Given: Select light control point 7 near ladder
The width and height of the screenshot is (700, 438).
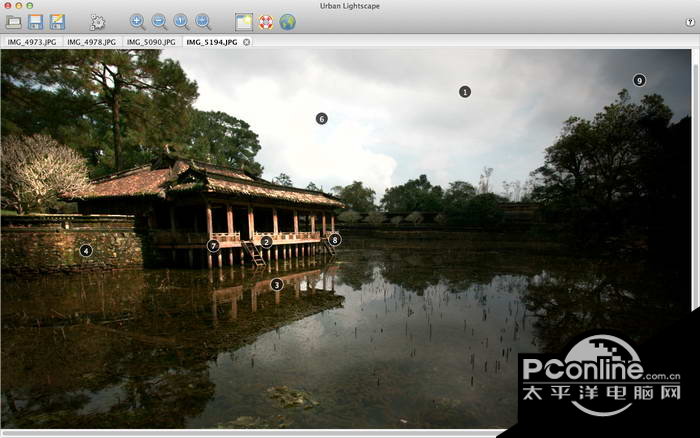Looking at the screenshot, I should point(213,245).
